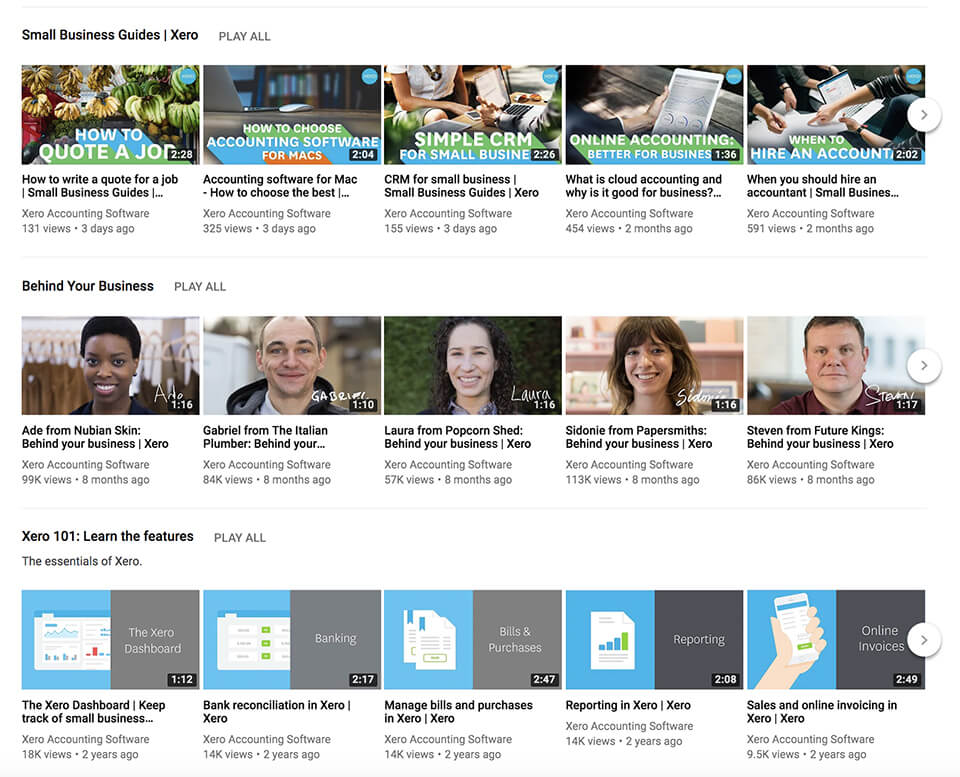The width and height of the screenshot is (960, 777).
Task: Open 'How to quote a job' thumbnail
Action: (110, 114)
